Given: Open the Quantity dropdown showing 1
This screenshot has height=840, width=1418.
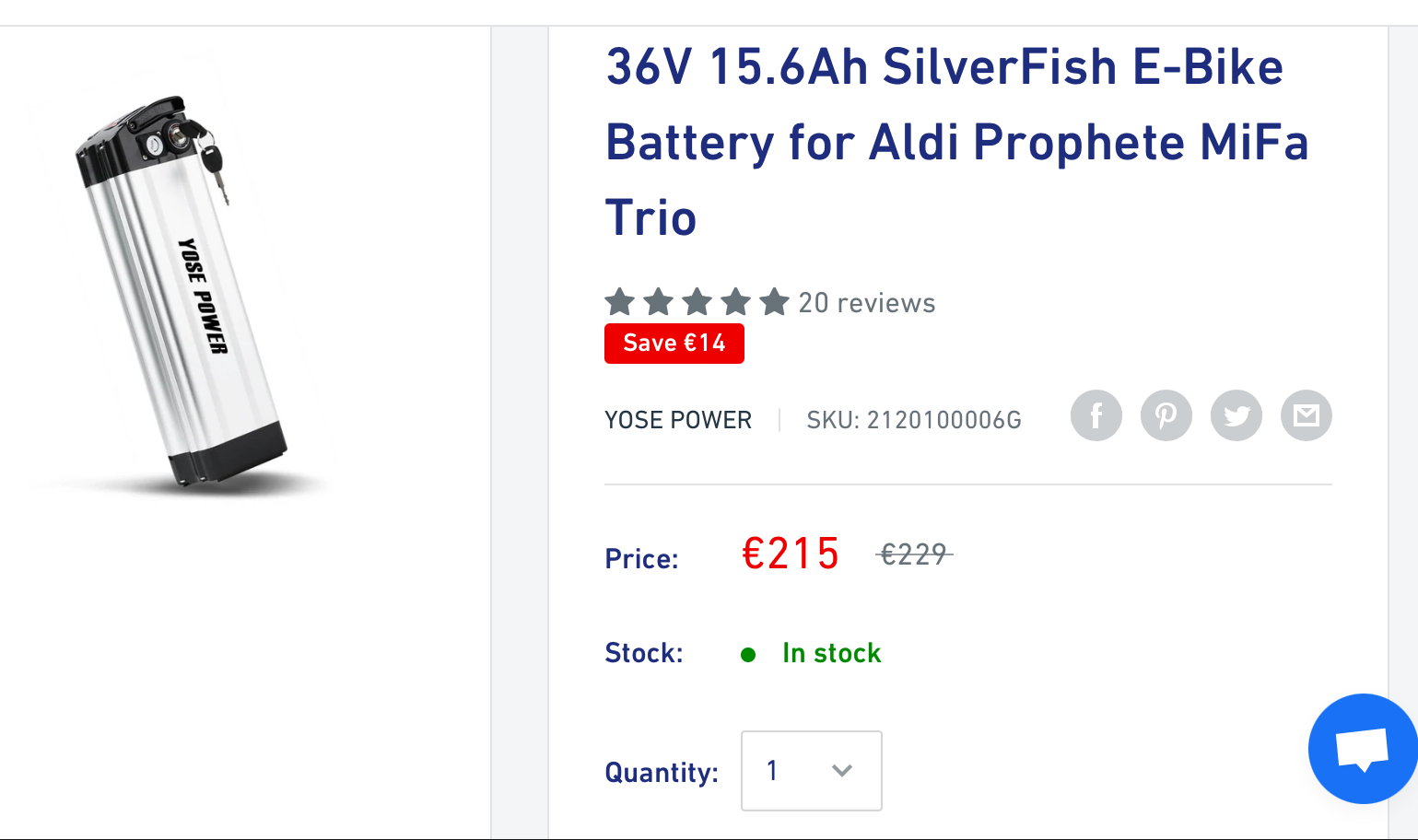Looking at the screenshot, I should point(811,771).
